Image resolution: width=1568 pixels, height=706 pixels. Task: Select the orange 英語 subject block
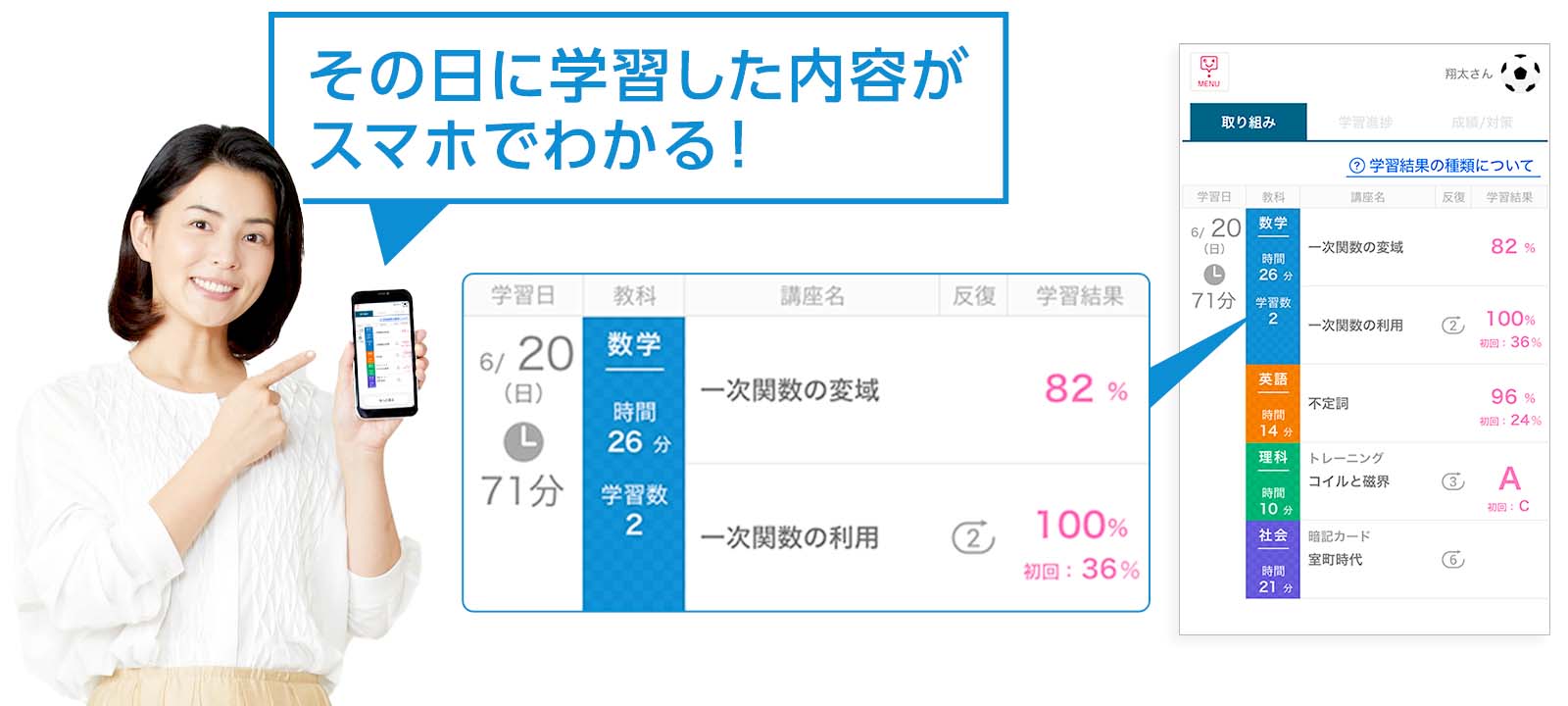coord(1272,403)
